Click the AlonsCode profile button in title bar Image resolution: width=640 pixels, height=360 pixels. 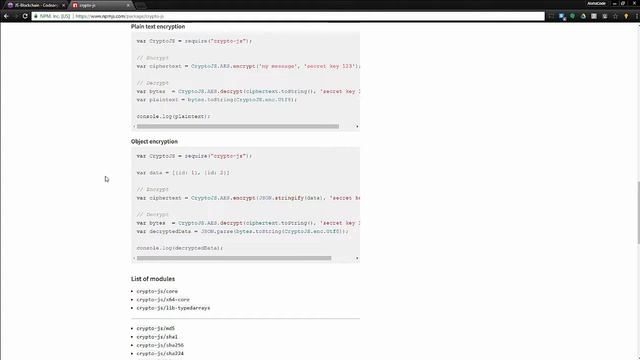[596, 3]
